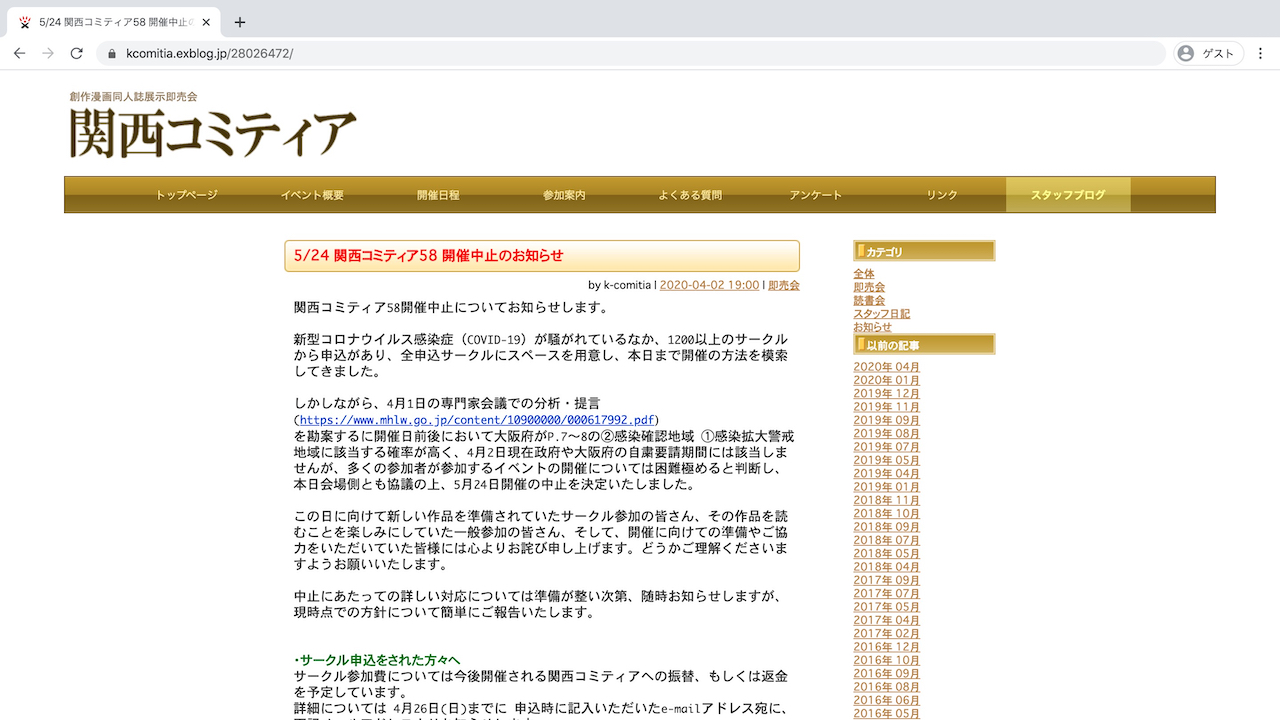Image resolution: width=1280 pixels, height=720 pixels.
Task: Open archive 2016年 09月
Action: [887, 674]
